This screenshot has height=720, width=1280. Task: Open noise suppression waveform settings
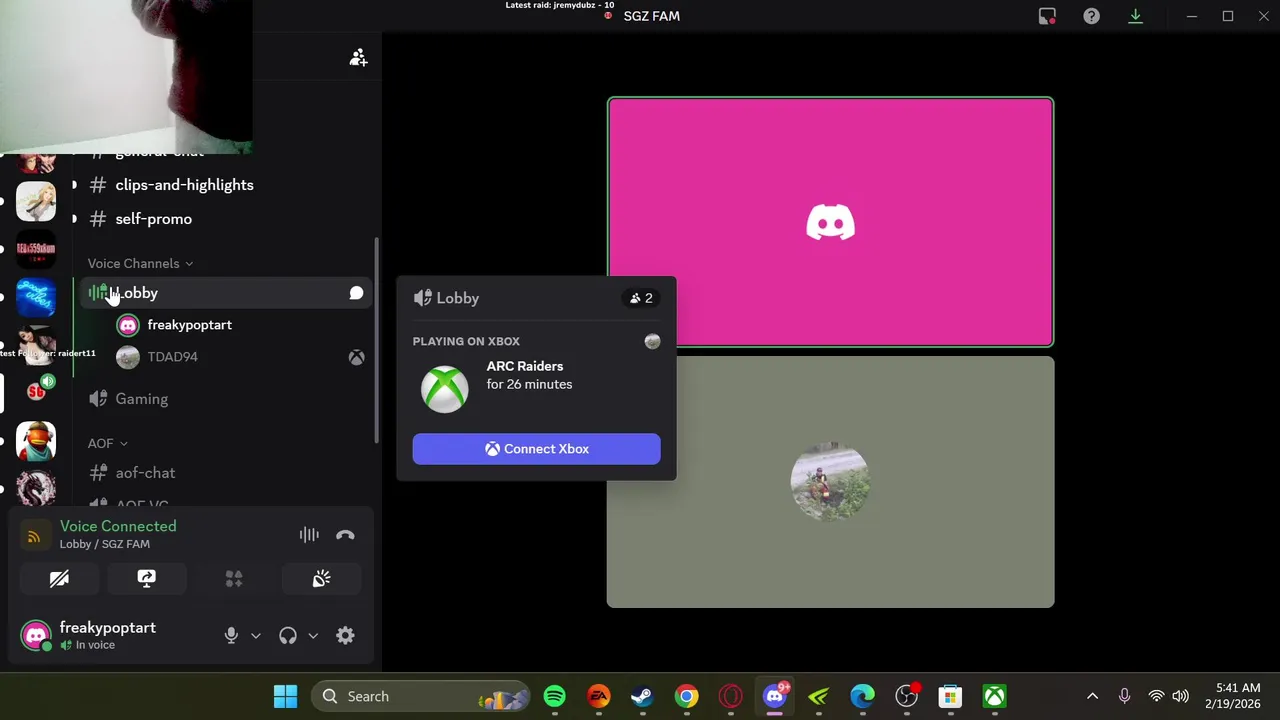click(309, 535)
